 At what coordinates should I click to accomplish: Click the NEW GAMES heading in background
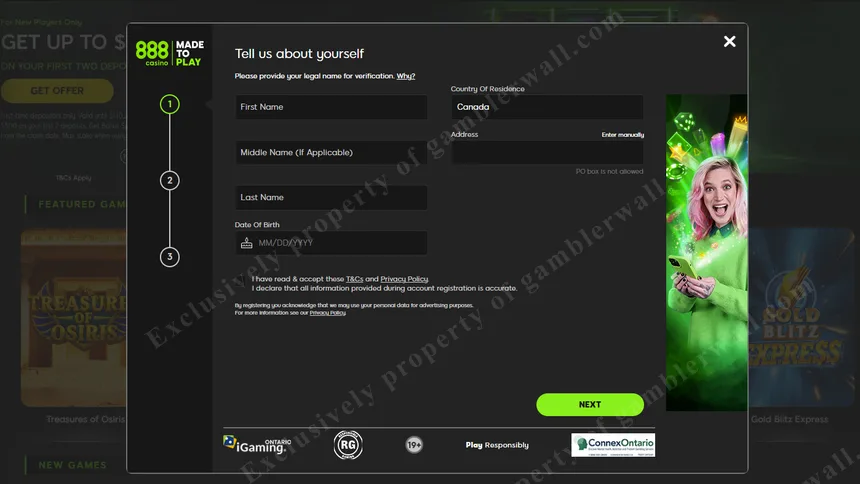pyautogui.click(x=72, y=465)
